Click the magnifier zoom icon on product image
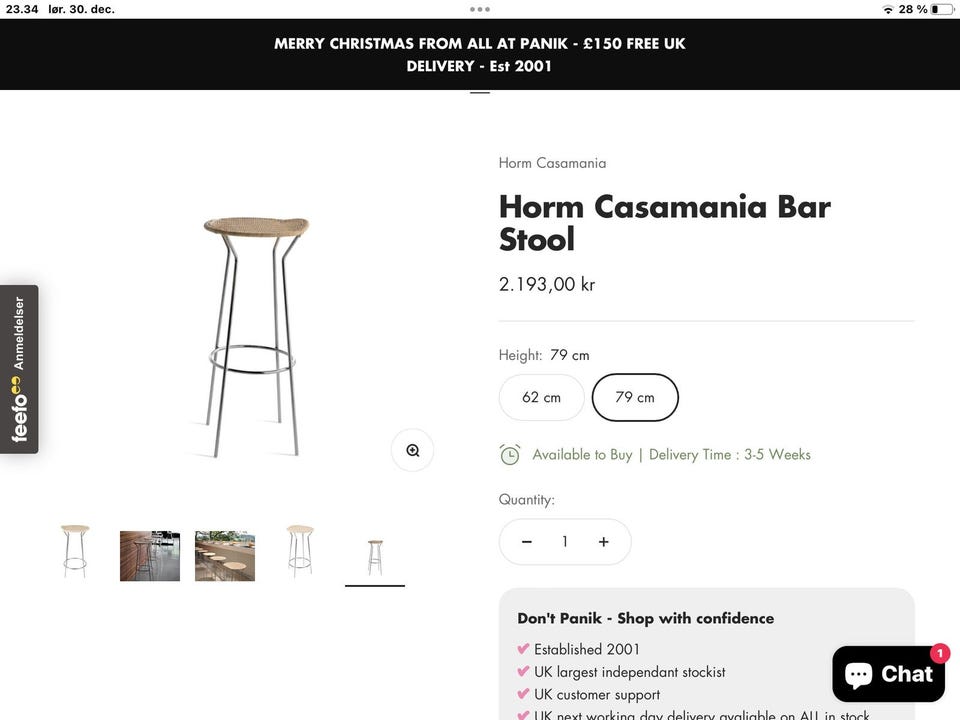Image resolution: width=960 pixels, height=720 pixels. [412, 450]
